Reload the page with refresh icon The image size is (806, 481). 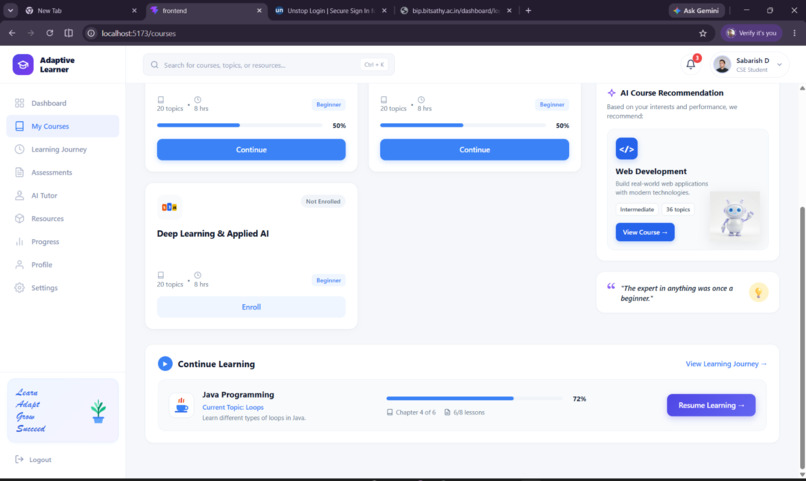tap(49, 33)
